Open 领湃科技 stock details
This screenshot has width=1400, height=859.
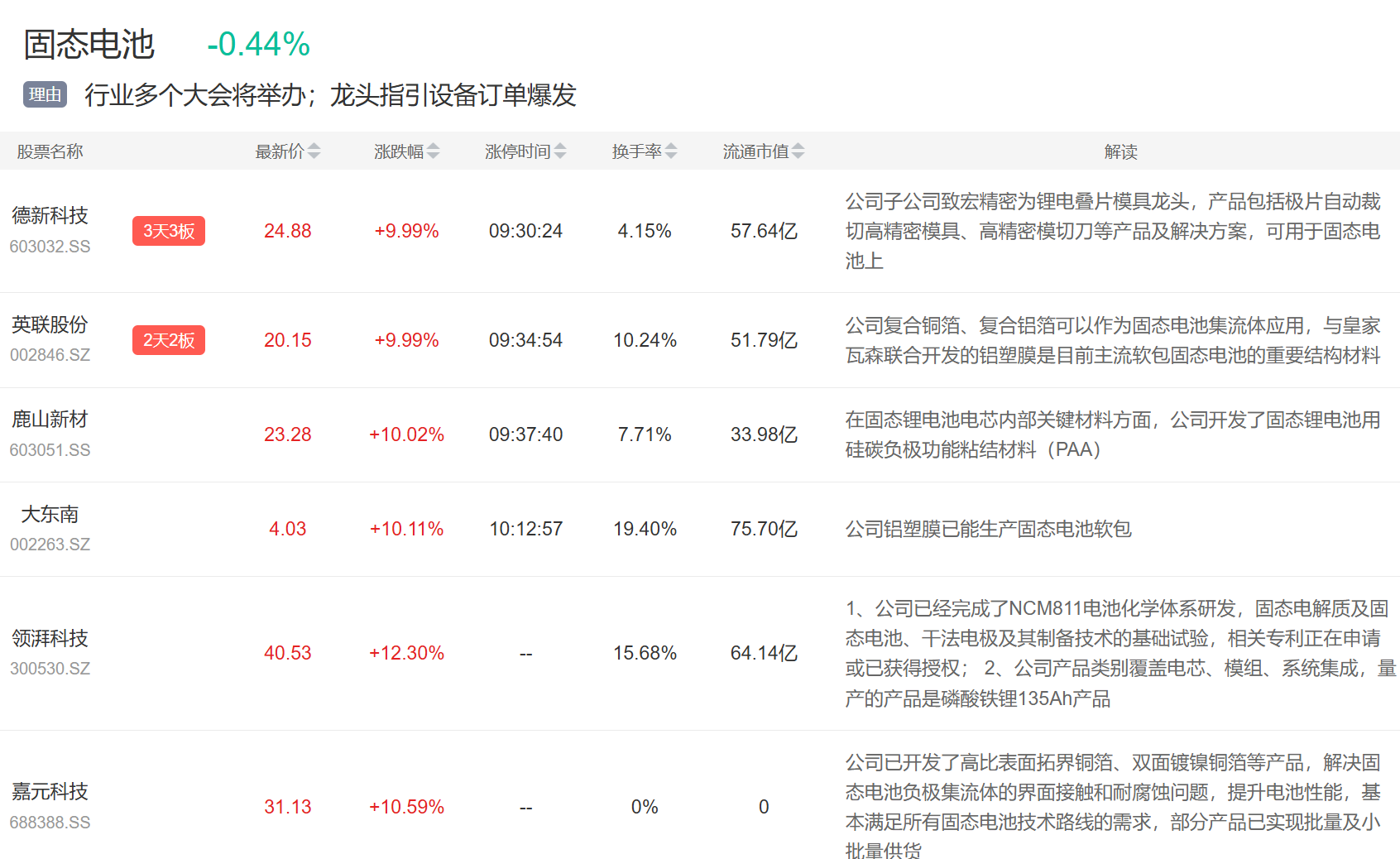click(50, 639)
